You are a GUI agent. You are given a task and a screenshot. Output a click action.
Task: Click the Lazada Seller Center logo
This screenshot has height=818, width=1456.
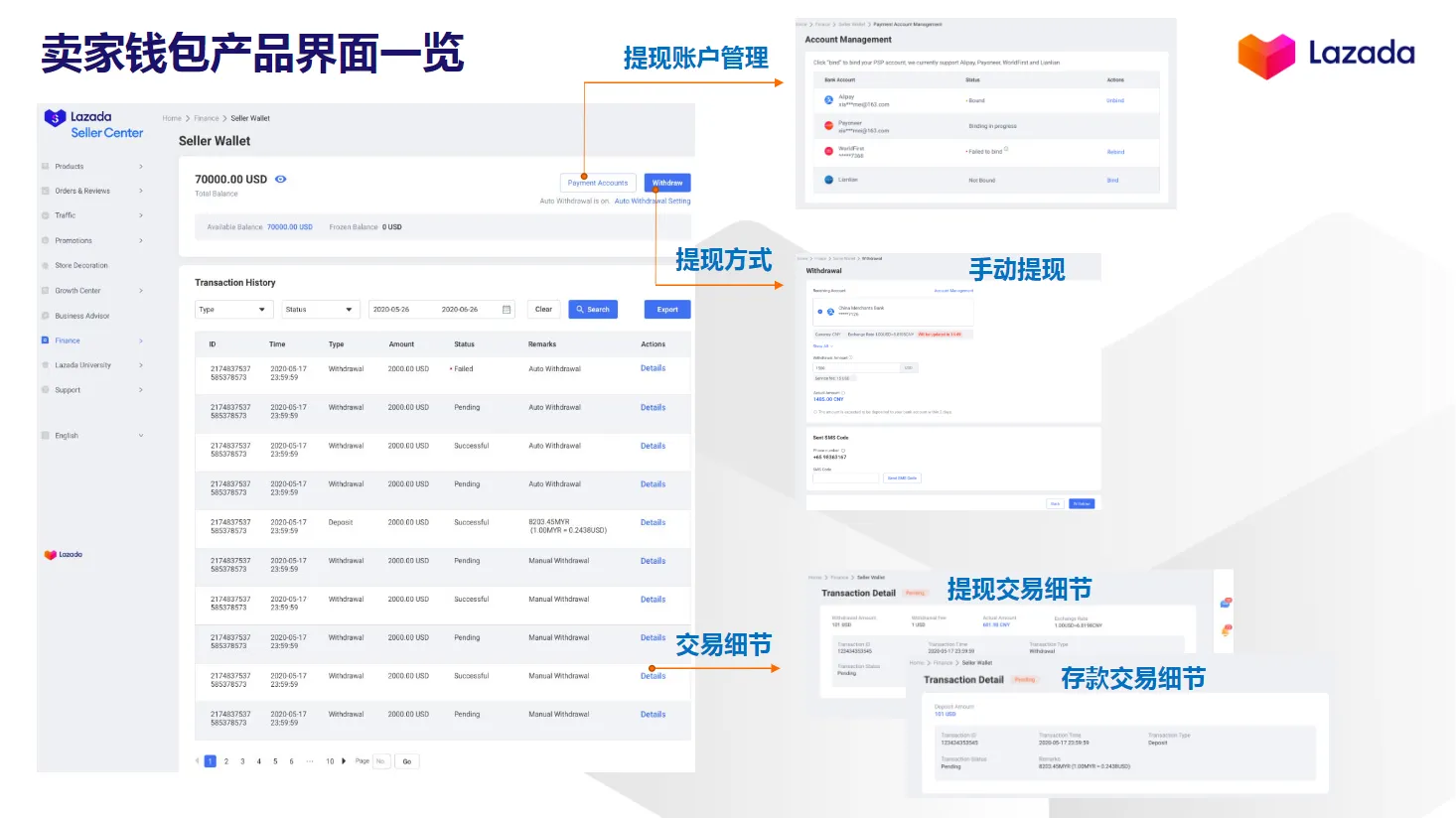92,122
